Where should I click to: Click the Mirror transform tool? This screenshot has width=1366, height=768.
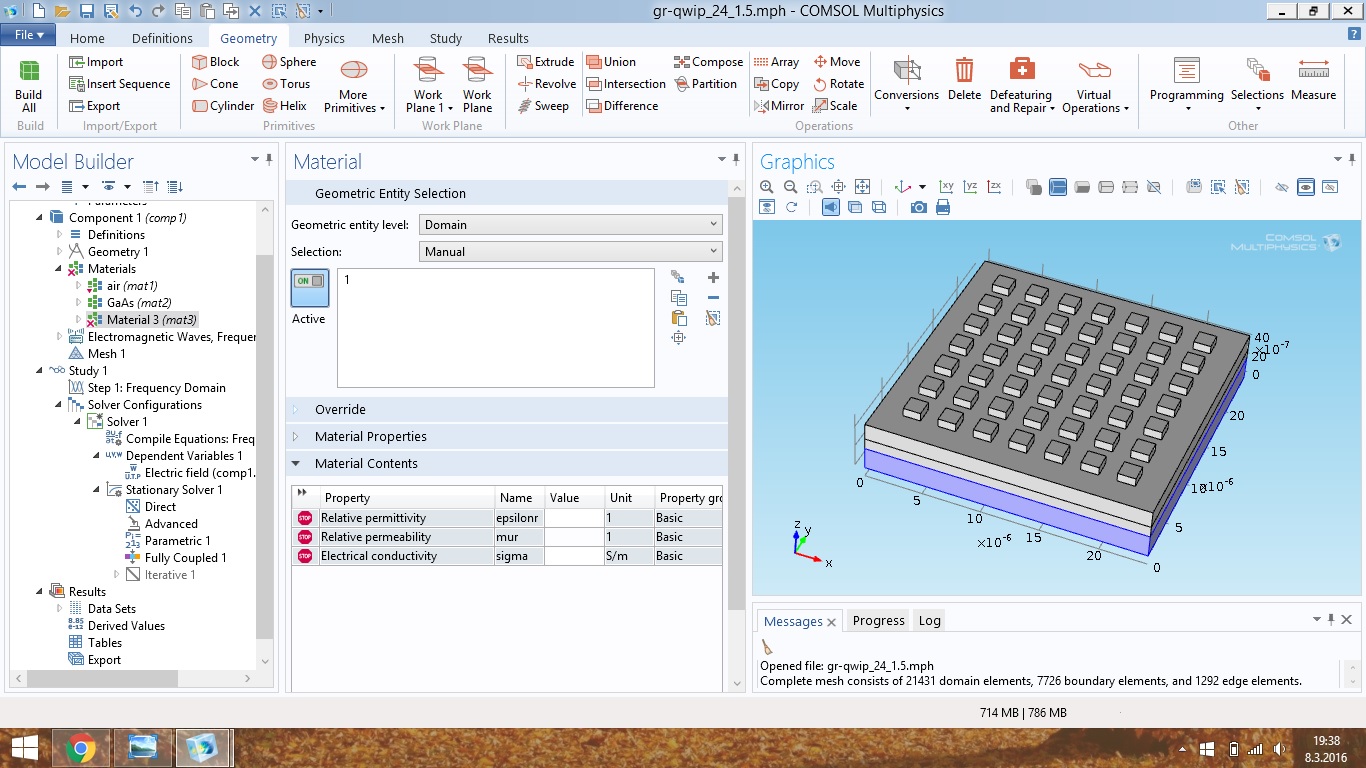778,106
